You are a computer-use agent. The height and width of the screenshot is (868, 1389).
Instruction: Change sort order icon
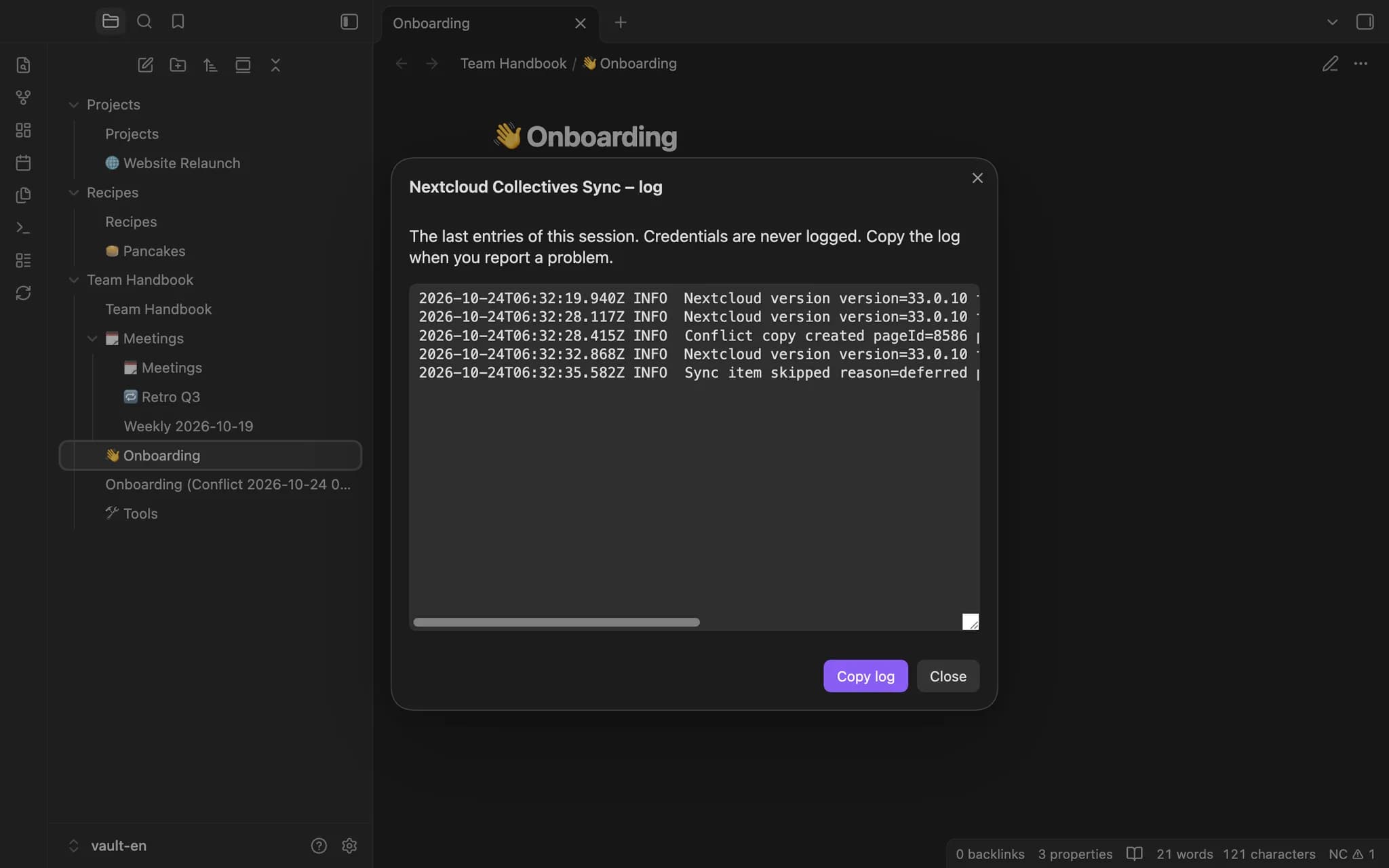pyautogui.click(x=210, y=65)
